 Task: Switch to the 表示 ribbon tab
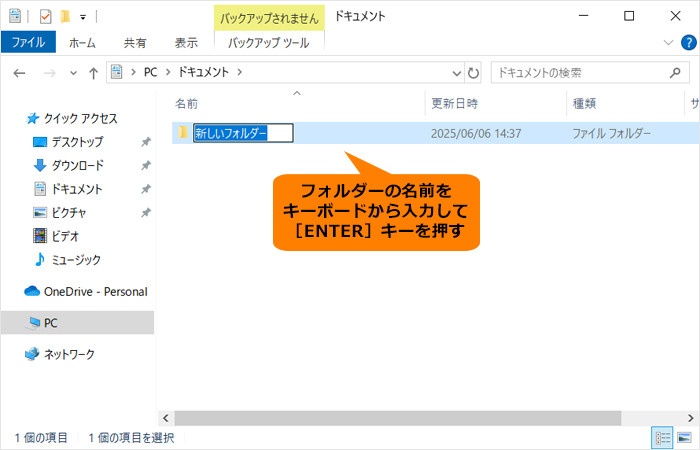pyautogui.click(x=186, y=43)
